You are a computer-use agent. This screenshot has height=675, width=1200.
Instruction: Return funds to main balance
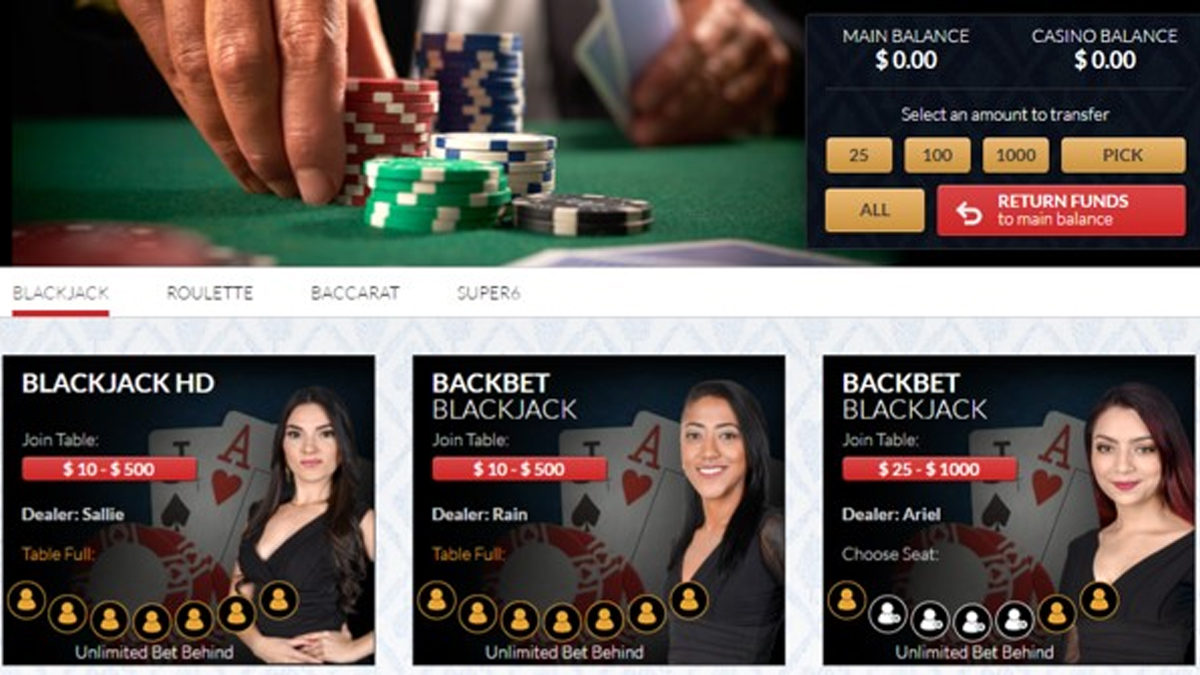click(1061, 210)
